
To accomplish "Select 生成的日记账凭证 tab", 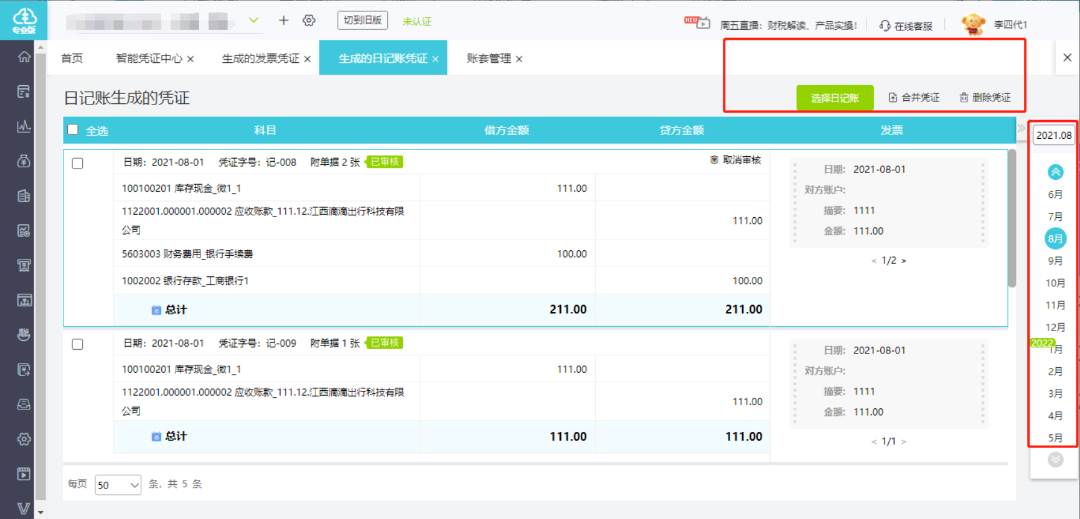I will (382, 59).
